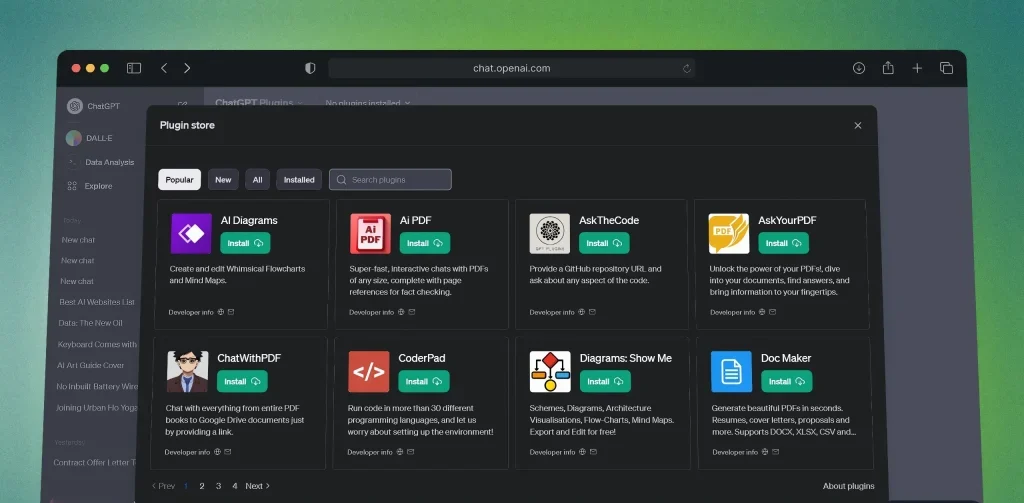Open the tab overview icon

pyautogui.click(x=946, y=68)
